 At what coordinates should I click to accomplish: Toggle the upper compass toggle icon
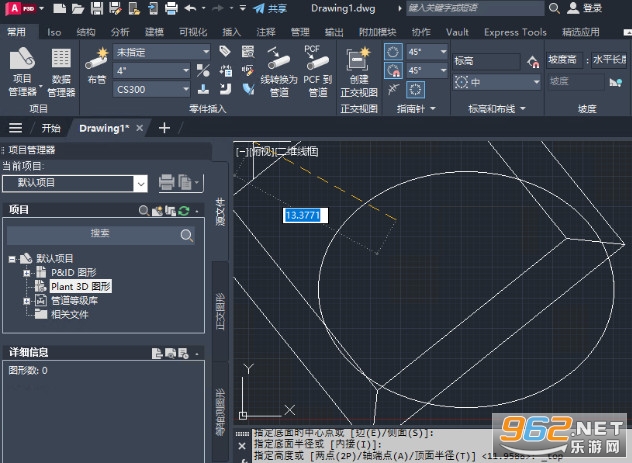pos(393,52)
